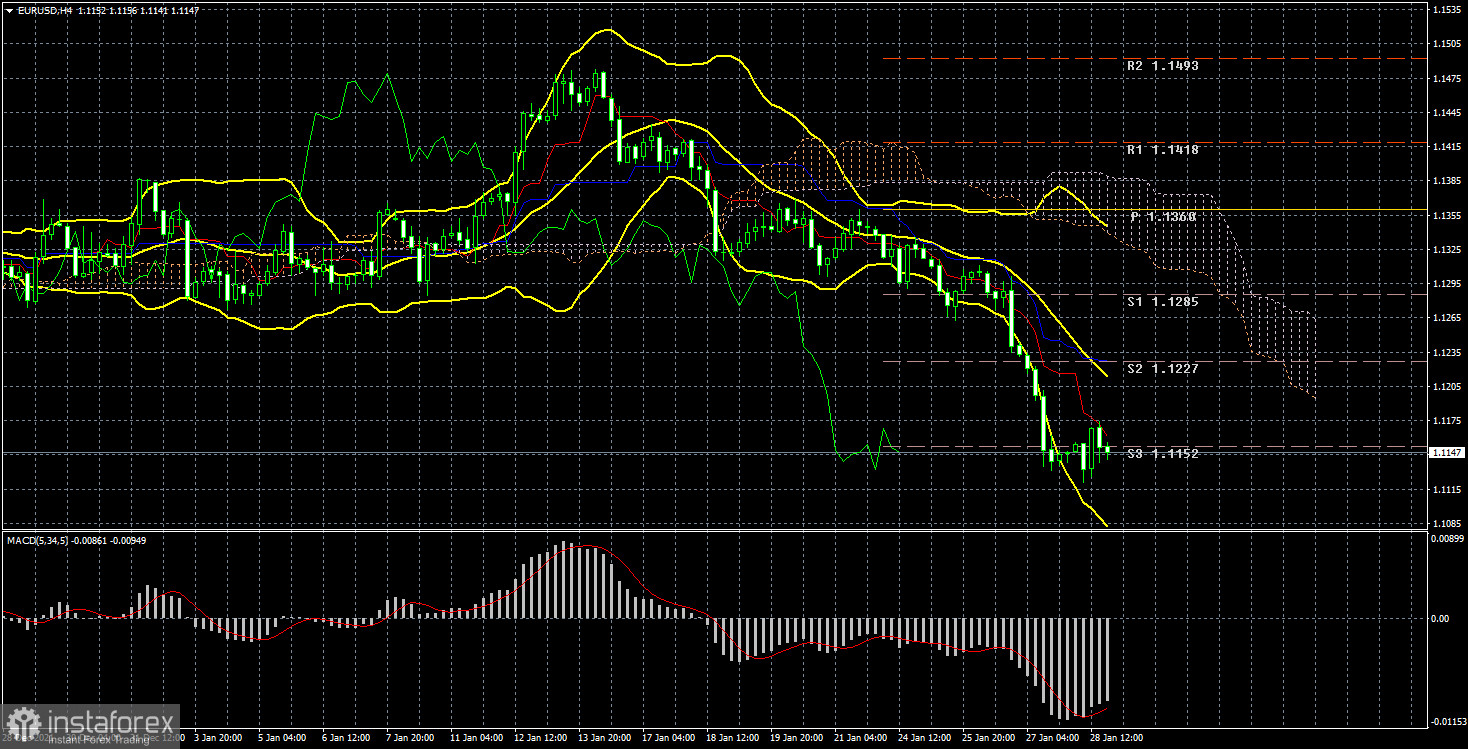Click price axis value 1.1175
The height and width of the screenshot is (749, 1468).
tap(1445, 420)
